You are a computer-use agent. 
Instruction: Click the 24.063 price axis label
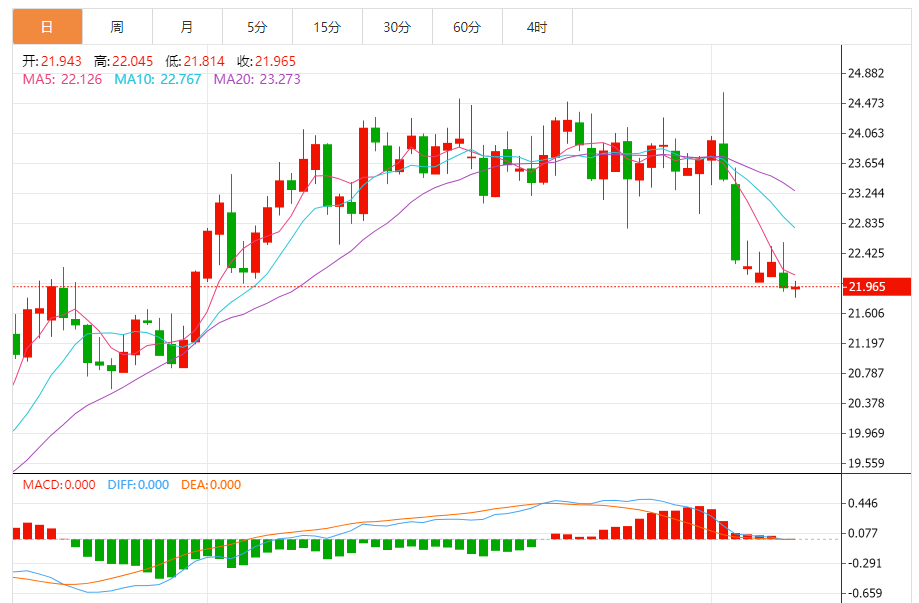tap(866, 133)
